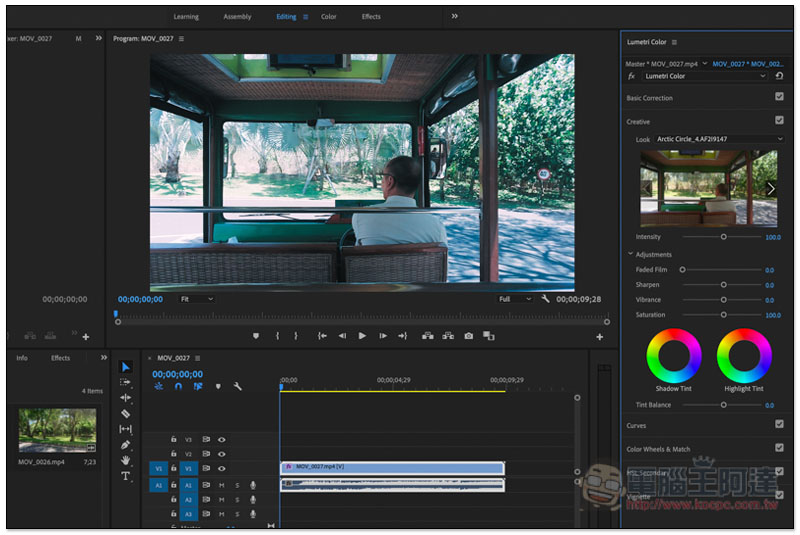
Task: Select the Razor tool in the toolbar
Action: 126,414
